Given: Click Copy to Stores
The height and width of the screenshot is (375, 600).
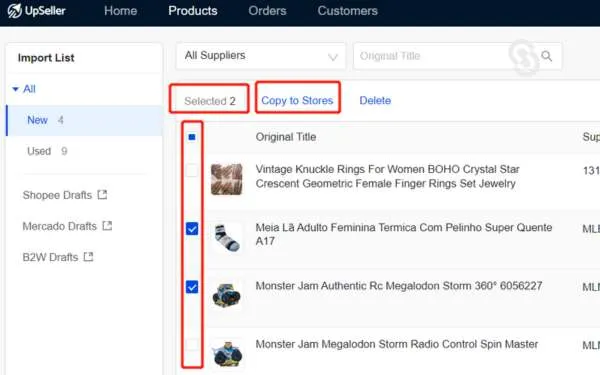Looking at the screenshot, I should pyautogui.click(x=297, y=101).
